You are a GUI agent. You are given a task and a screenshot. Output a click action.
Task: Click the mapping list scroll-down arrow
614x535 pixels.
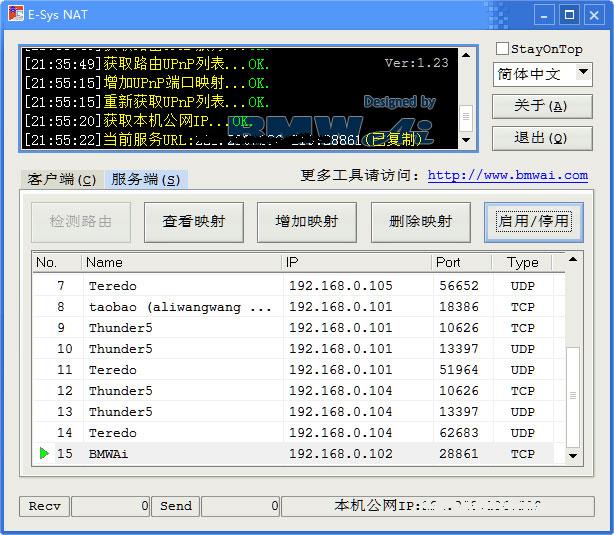573,455
